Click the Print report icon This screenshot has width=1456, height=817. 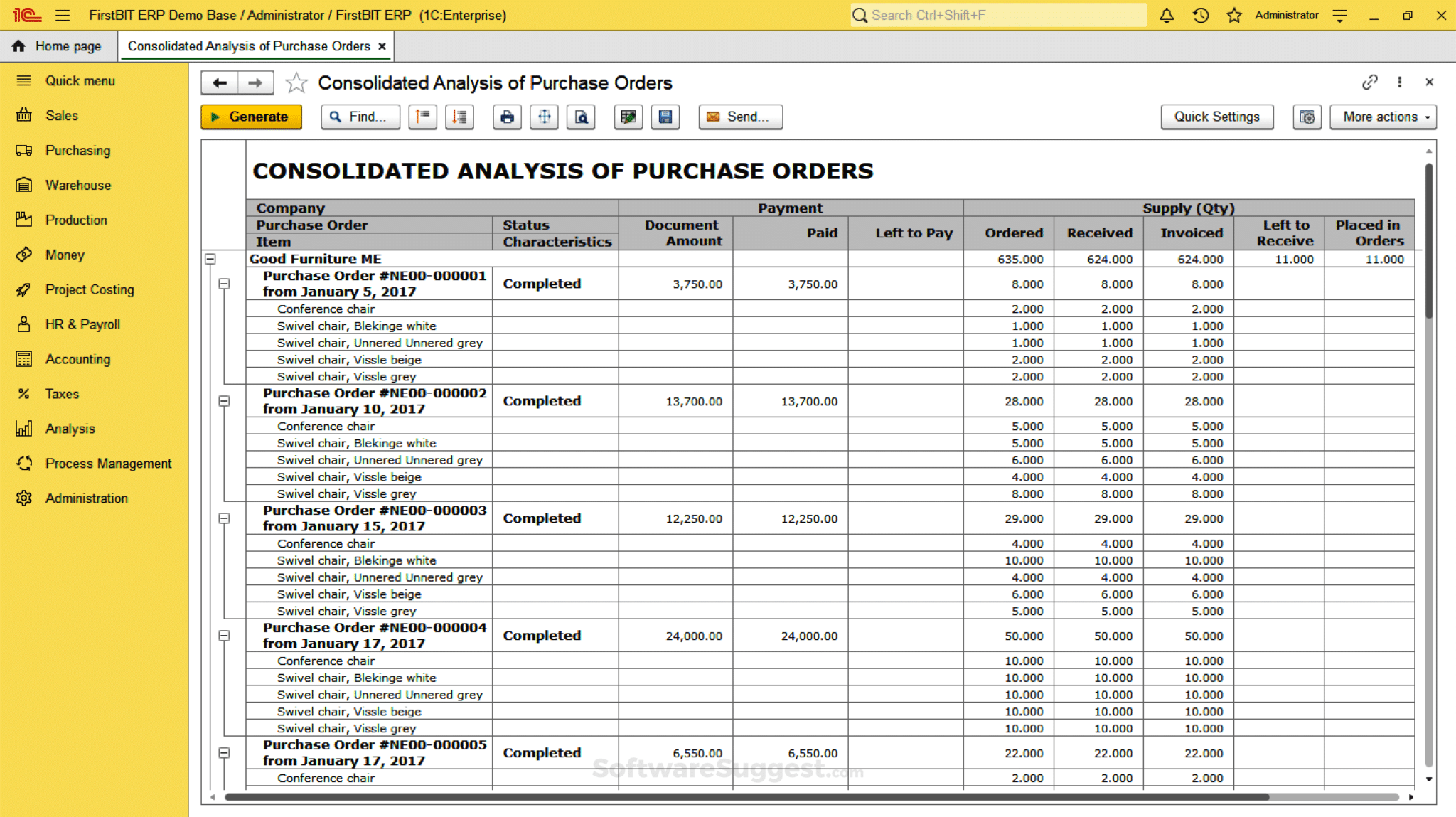(x=506, y=117)
